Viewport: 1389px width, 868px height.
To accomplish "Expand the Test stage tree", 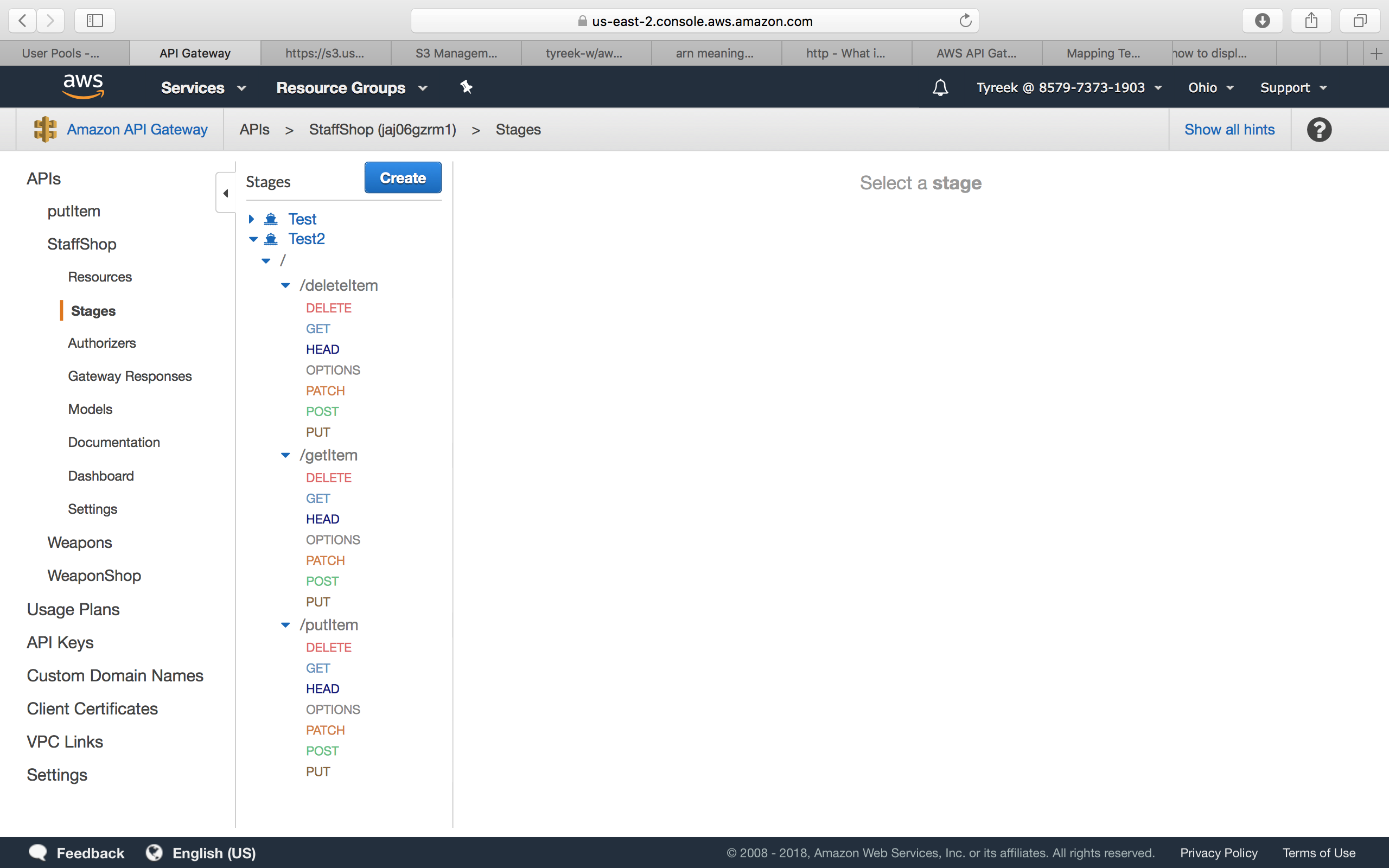I will click(251, 219).
